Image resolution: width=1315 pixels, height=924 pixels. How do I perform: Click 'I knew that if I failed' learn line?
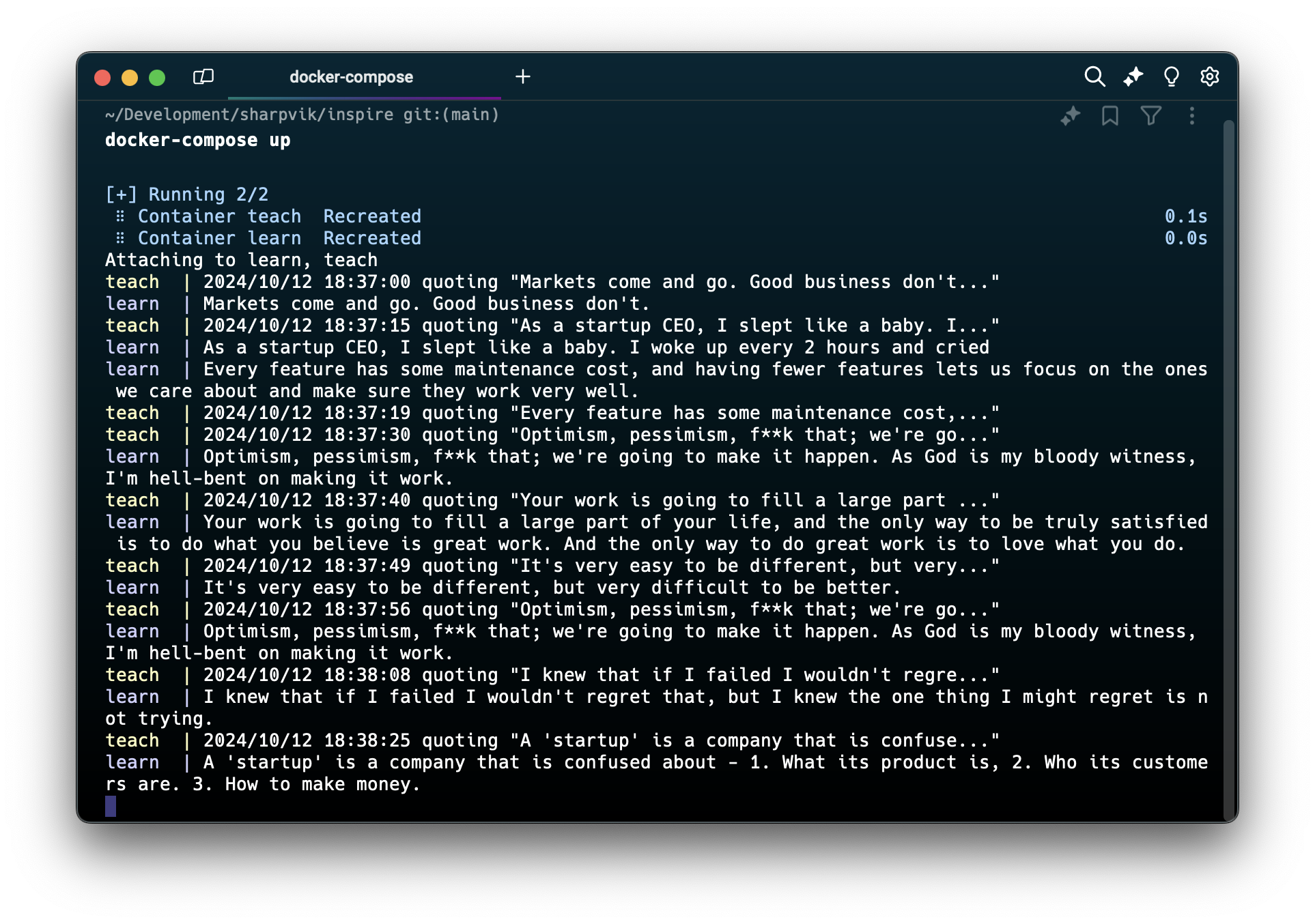pyautogui.click(x=657, y=697)
